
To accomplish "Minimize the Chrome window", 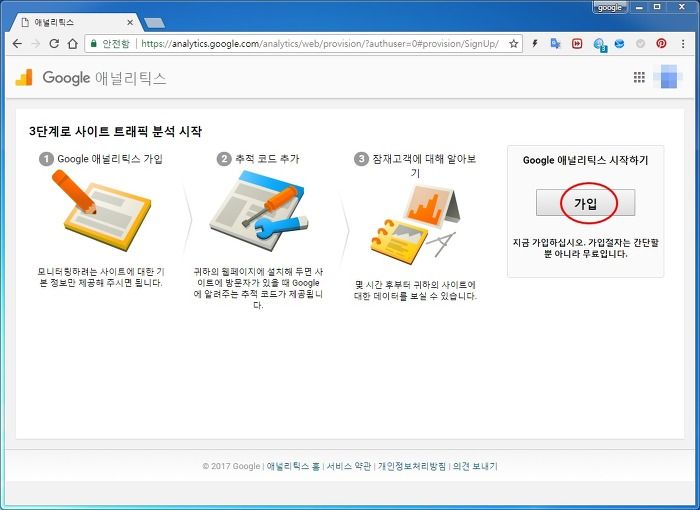I will click(639, 7).
